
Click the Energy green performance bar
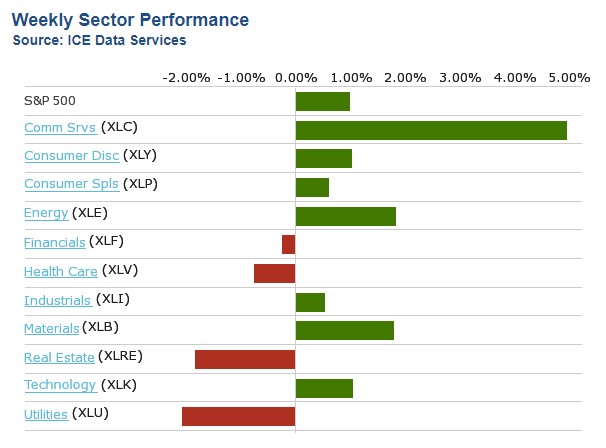[345, 216]
